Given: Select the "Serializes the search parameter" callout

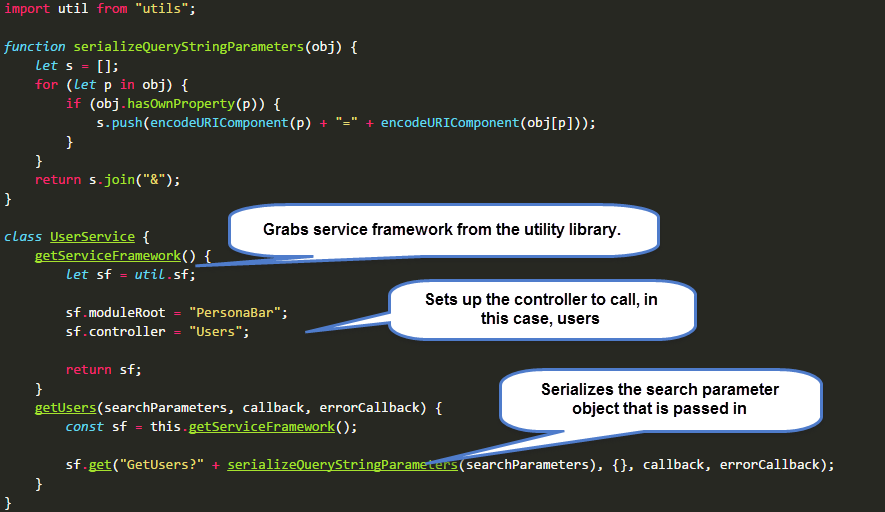Looking at the screenshot, I should click(x=659, y=399).
